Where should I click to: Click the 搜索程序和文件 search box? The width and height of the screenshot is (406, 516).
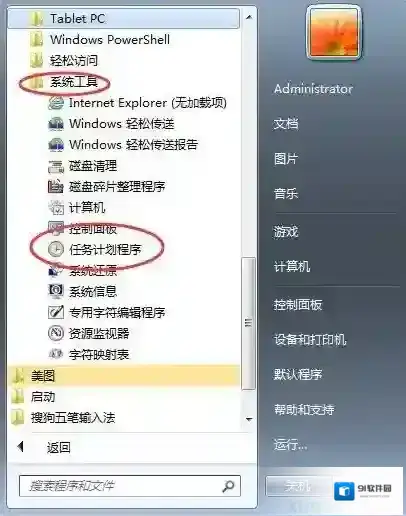pos(130,486)
